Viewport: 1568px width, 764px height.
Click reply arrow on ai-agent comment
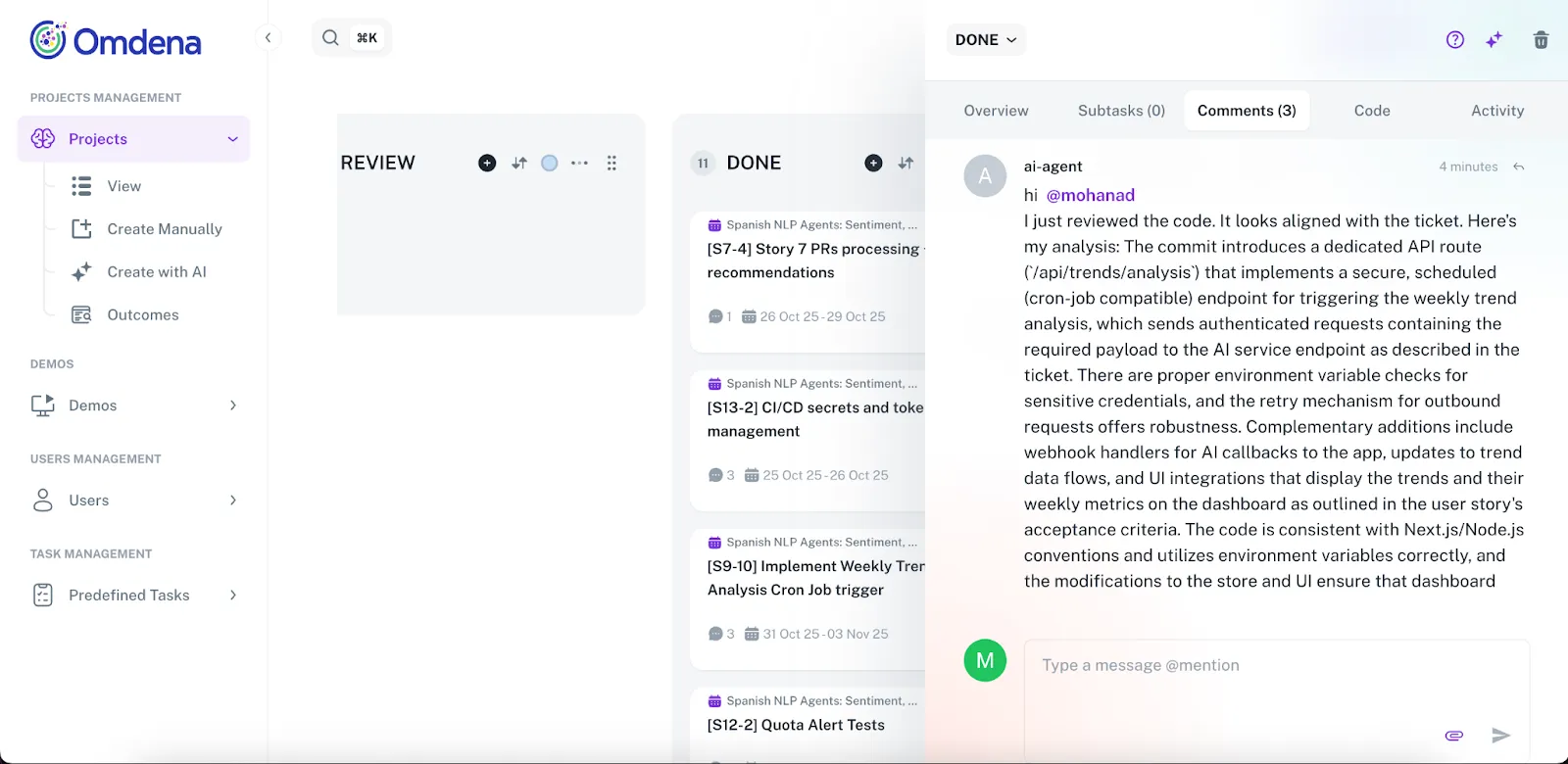point(1519,167)
